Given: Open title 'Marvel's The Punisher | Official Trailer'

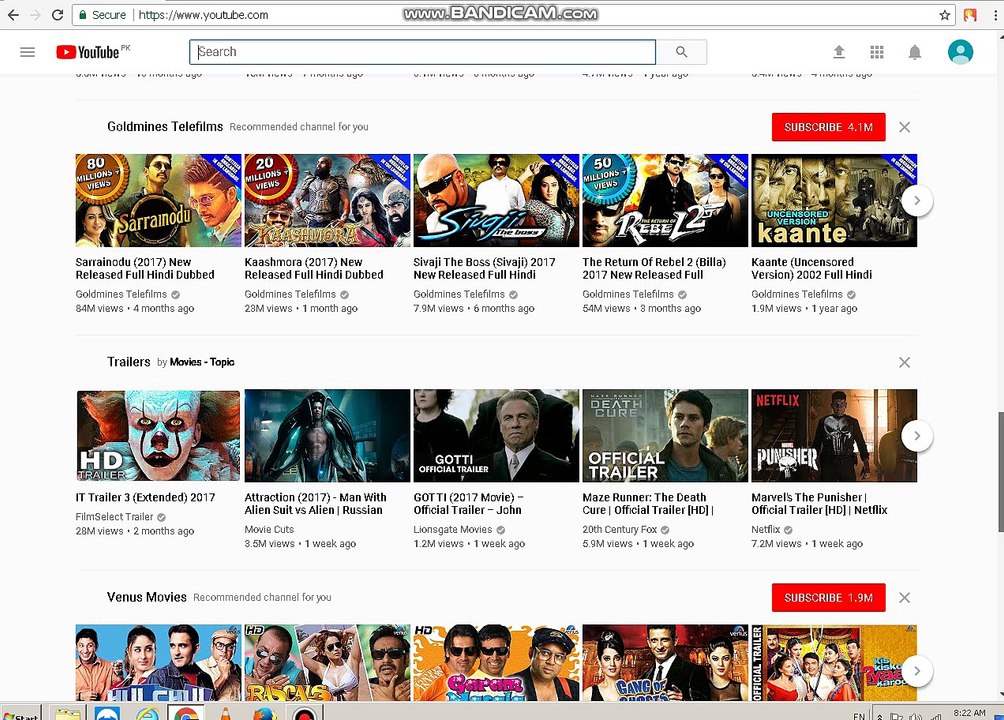Looking at the screenshot, I should 820,503.
